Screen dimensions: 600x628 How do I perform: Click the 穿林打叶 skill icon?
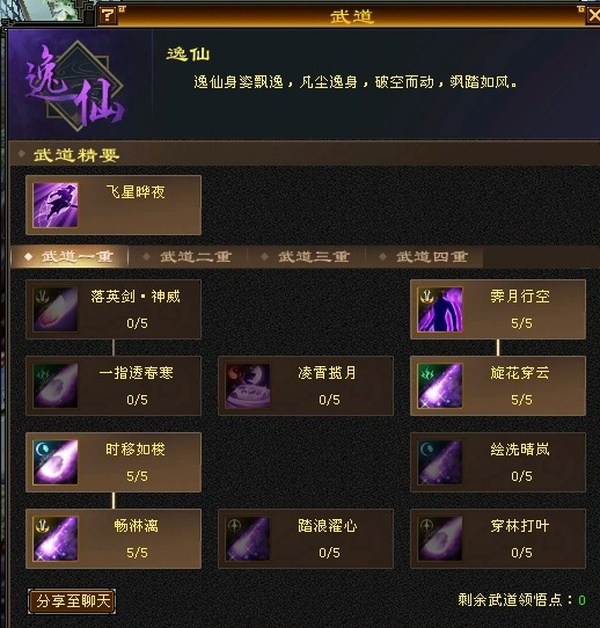pyautogui.click(x=440, y=539)
